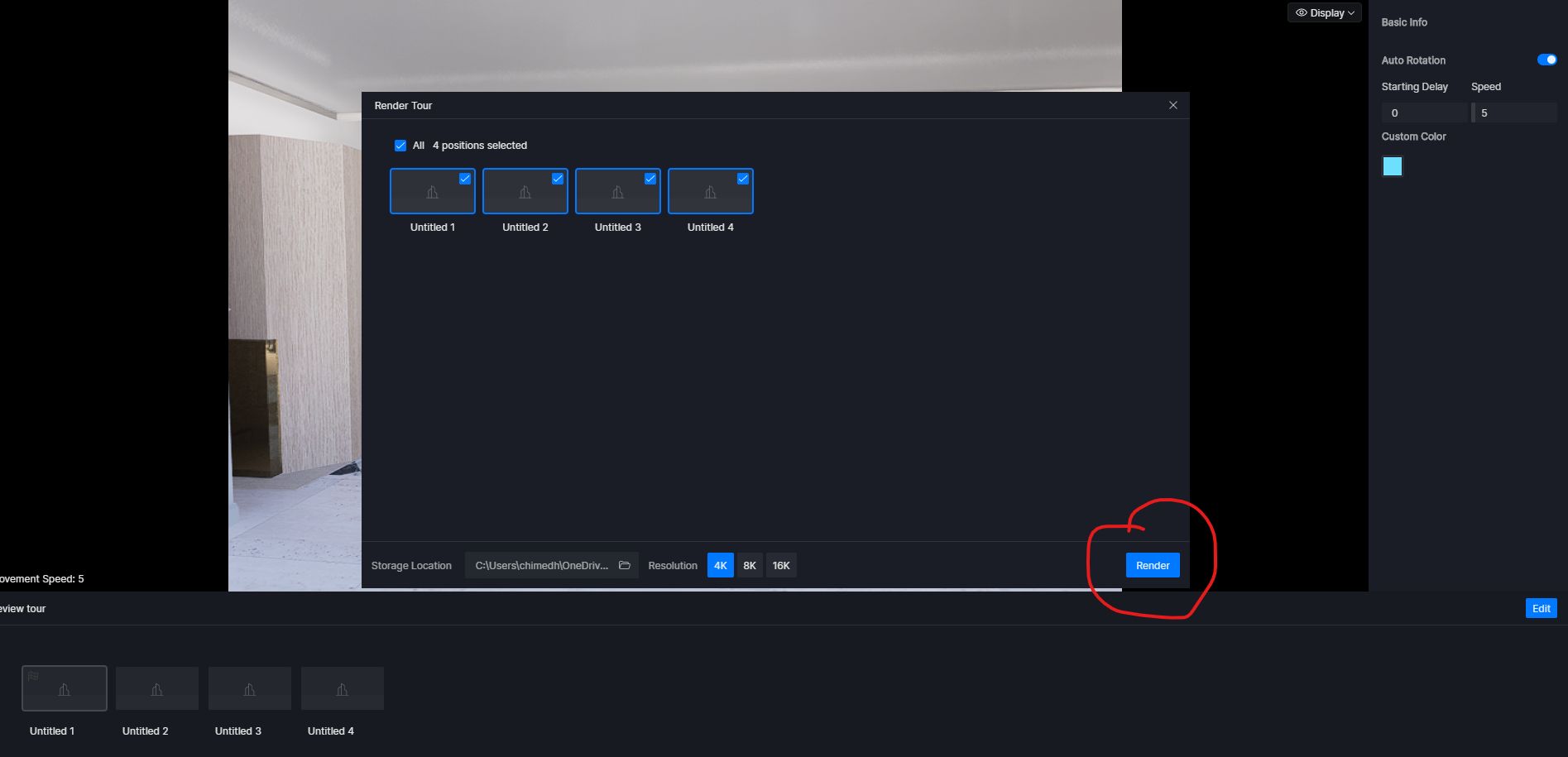This screenshot has width=1568, height=757.
Task: Click the Starting Delay input field
Action: pos(1423,113)
